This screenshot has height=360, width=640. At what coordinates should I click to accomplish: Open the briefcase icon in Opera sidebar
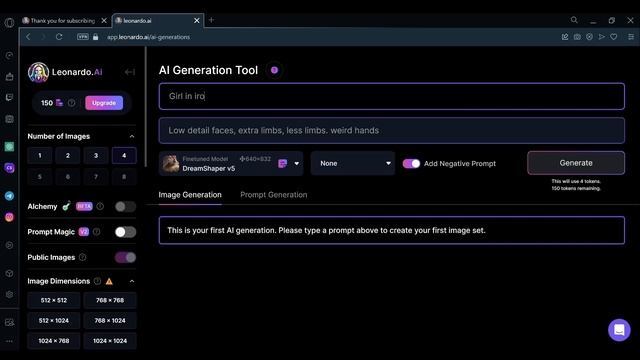pyautogui.click(x=9, y=76)
